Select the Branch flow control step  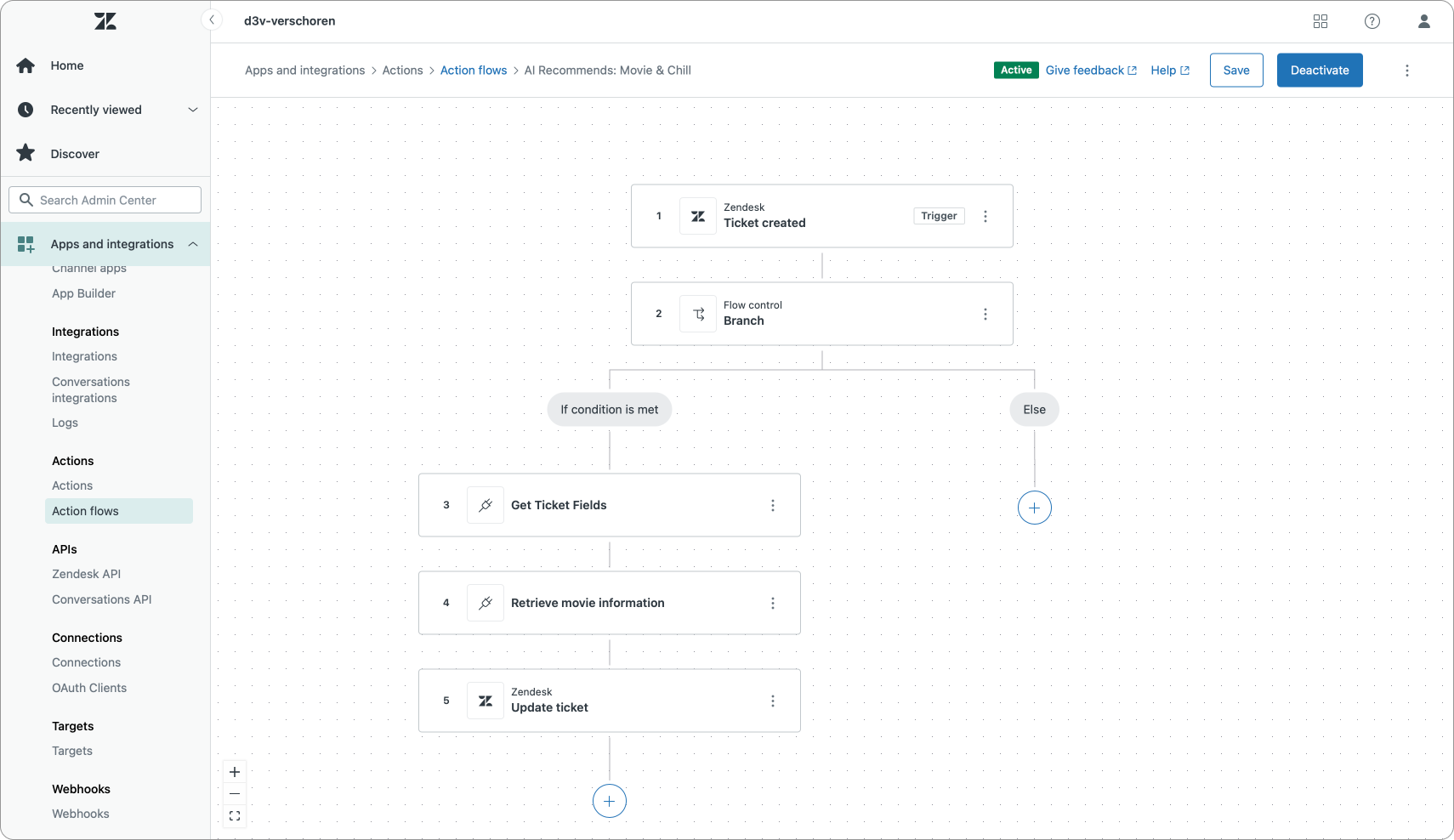(x=822, y=314)
